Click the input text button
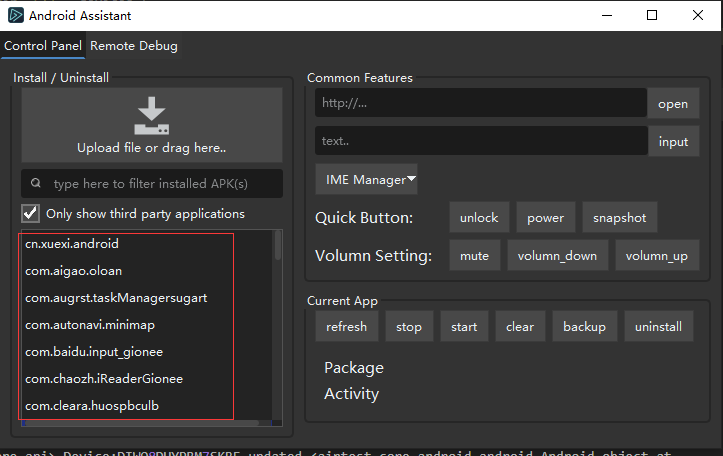 click(x=673, y=141)
